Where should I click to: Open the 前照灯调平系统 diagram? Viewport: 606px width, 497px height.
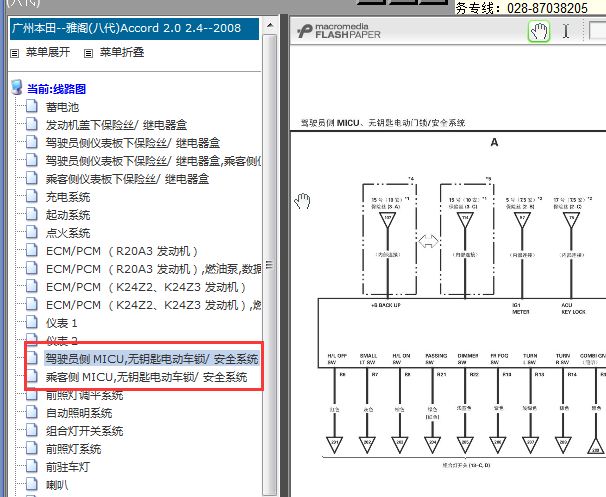click(84, 395)
